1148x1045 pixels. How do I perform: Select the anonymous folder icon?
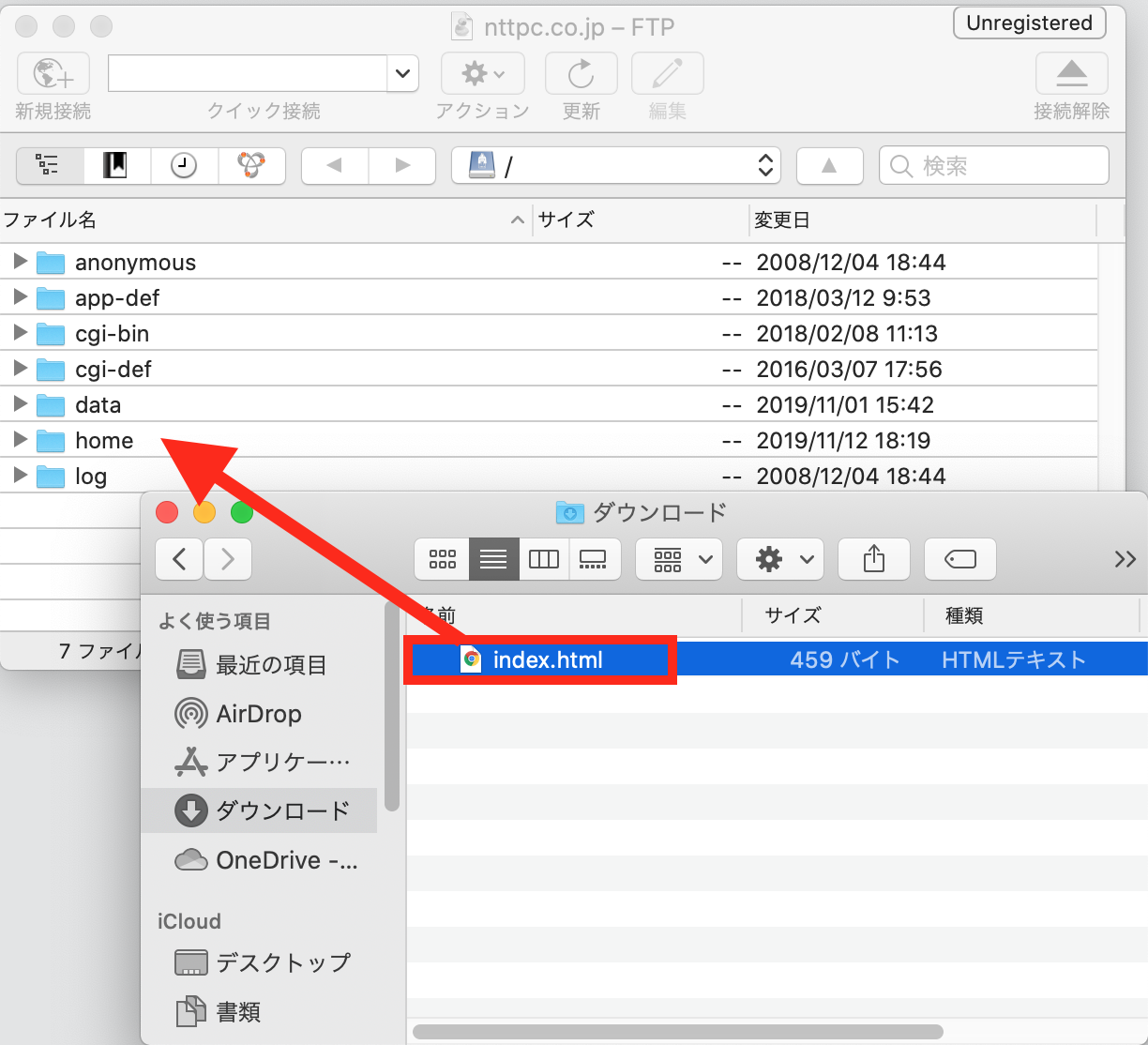point(51,263)
